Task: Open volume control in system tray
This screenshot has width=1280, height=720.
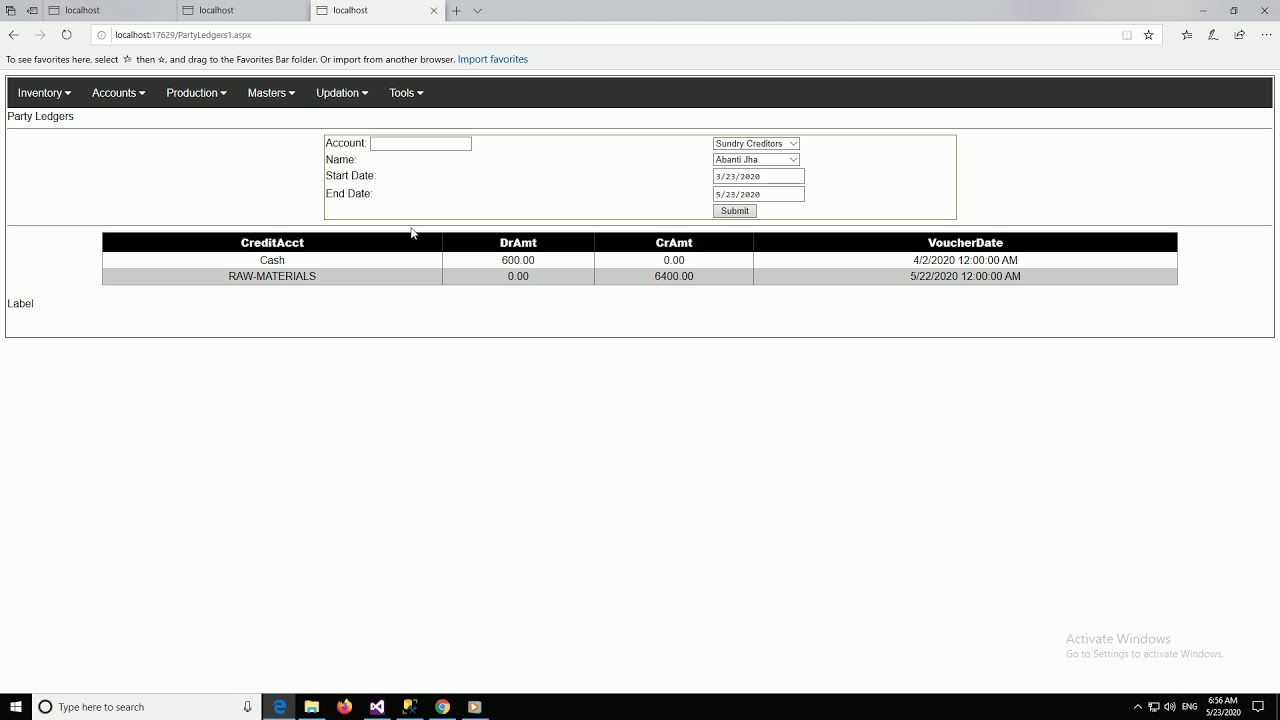Action: (x=1170, y=707)
